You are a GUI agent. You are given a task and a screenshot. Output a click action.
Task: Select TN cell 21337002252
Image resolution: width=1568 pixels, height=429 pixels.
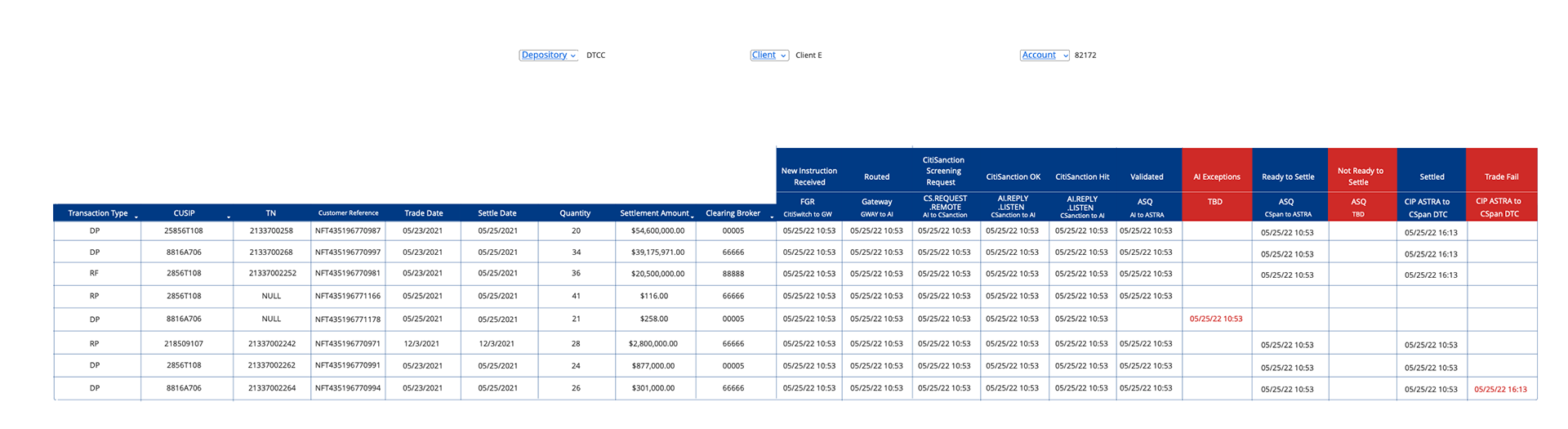[x=272, y=274]
